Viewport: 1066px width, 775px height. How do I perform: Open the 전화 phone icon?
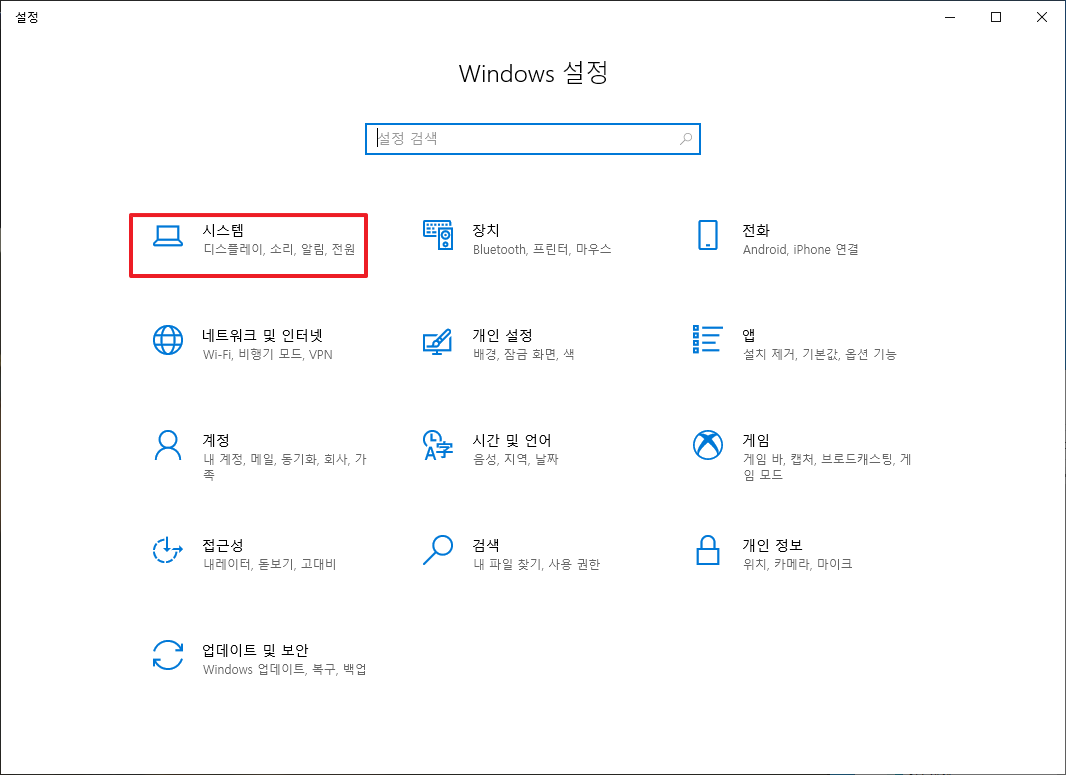click(708, 235)
